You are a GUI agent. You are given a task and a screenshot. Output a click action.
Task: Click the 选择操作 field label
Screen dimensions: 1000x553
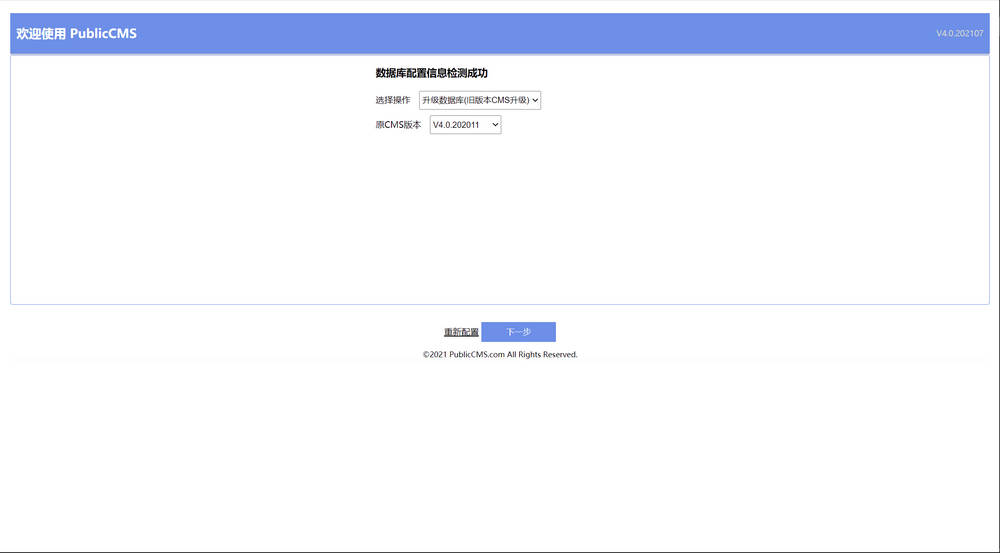pyautogui.click(x=393, y=100)
